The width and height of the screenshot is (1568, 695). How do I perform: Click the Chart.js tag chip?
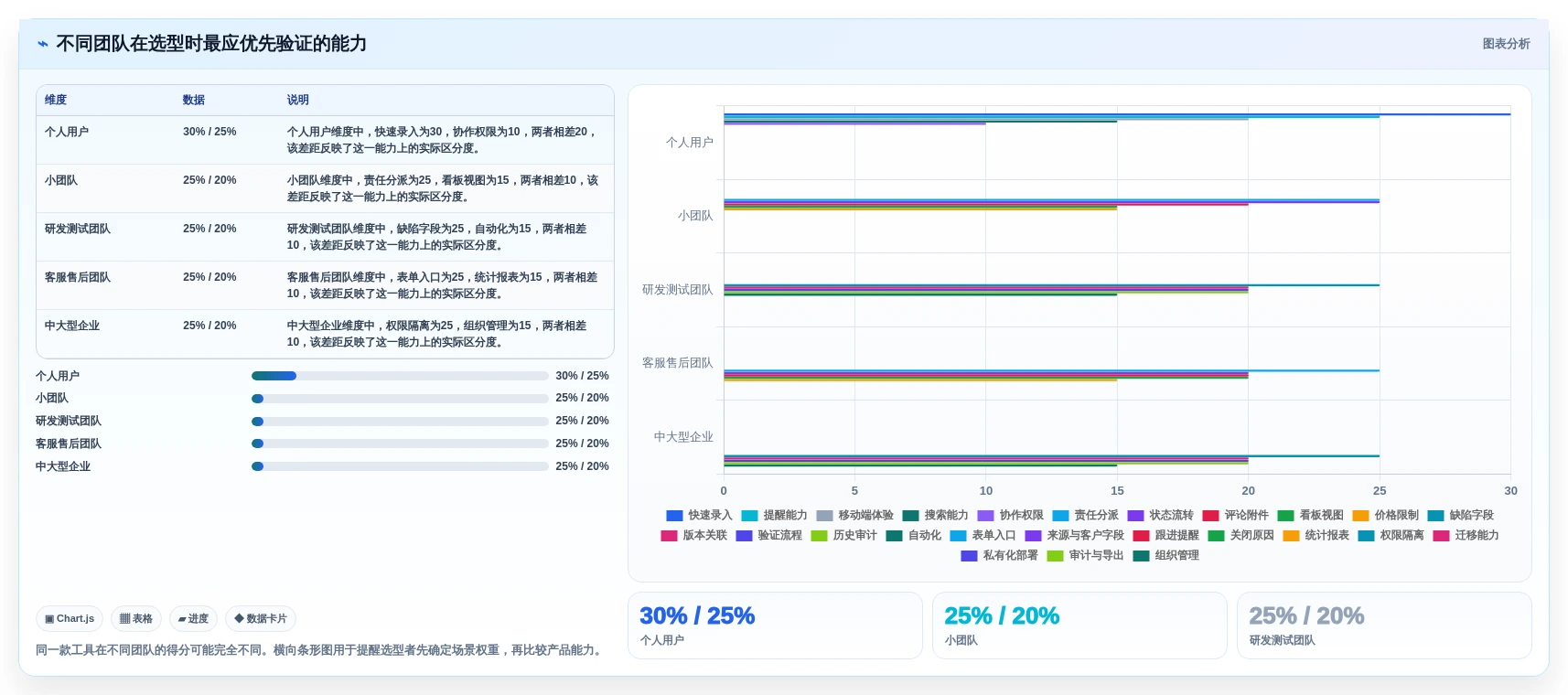[70, 618]
